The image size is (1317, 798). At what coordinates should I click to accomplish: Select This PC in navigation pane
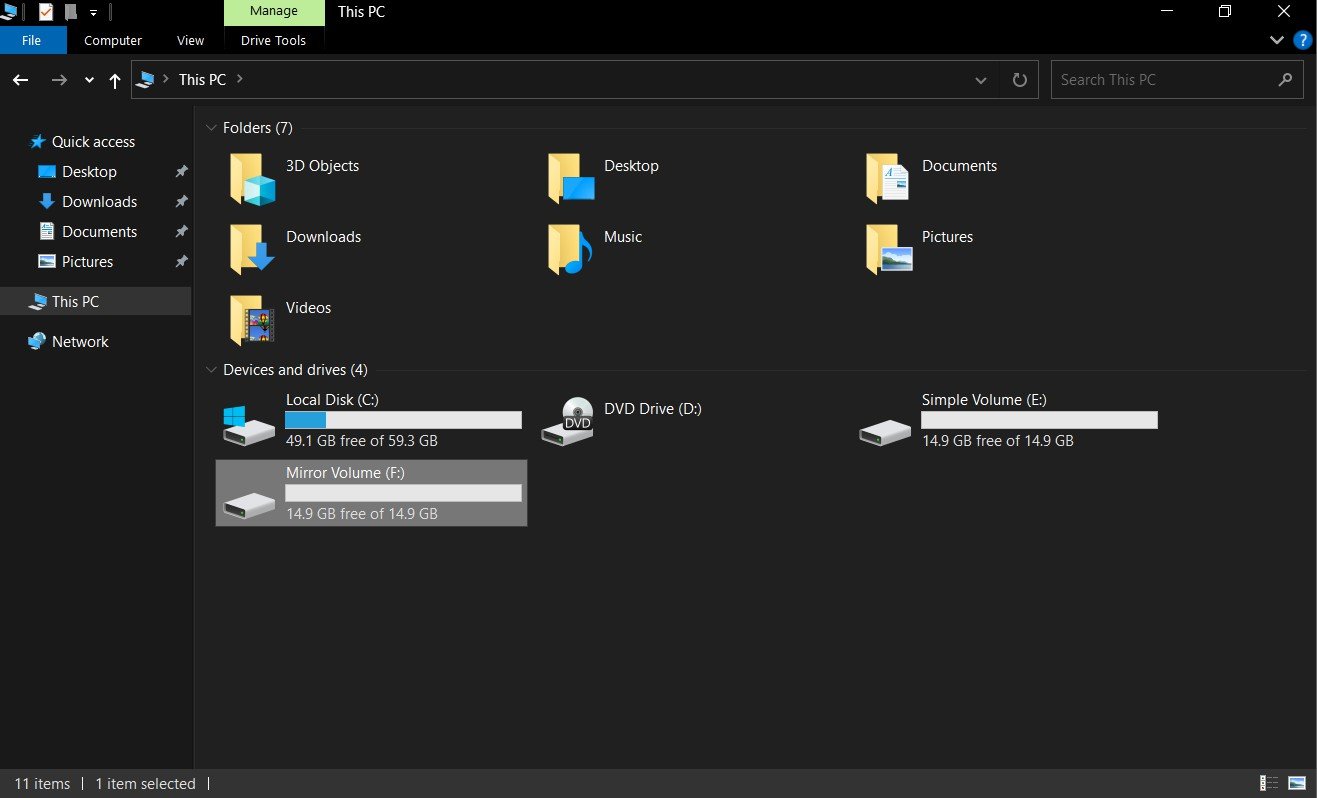tap(95, 301)
